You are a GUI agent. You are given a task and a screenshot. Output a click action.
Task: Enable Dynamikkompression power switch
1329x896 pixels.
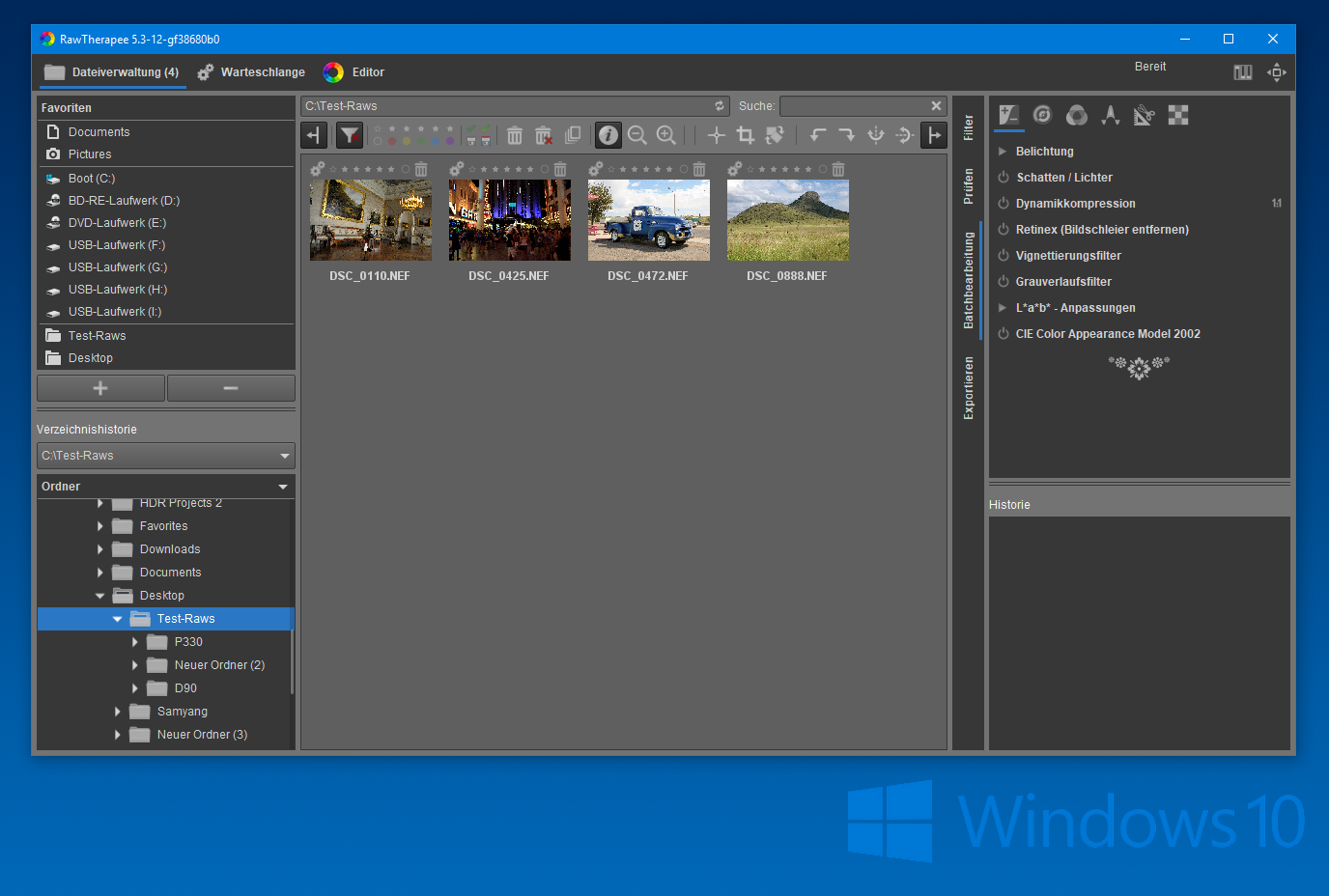1004,204
